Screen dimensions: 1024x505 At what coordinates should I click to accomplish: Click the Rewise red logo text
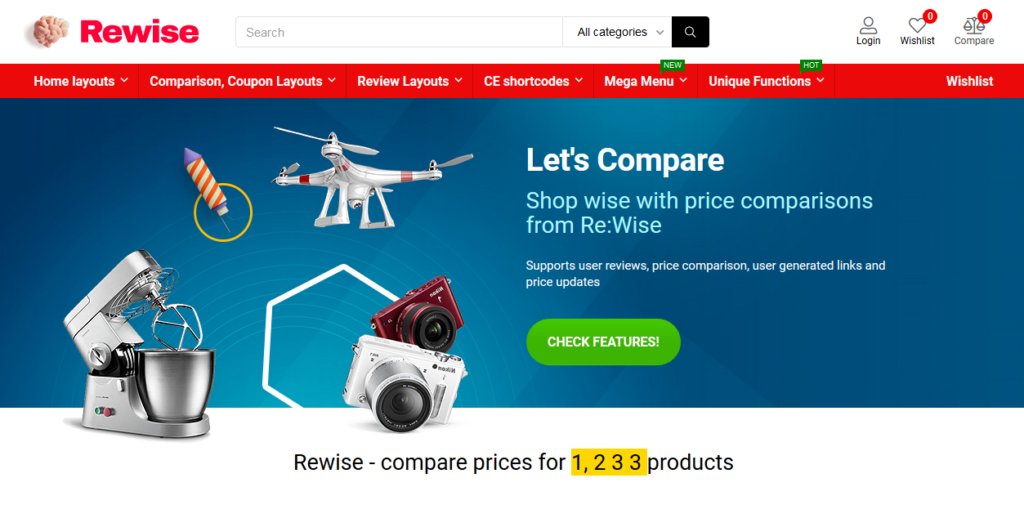click(140, 32)
